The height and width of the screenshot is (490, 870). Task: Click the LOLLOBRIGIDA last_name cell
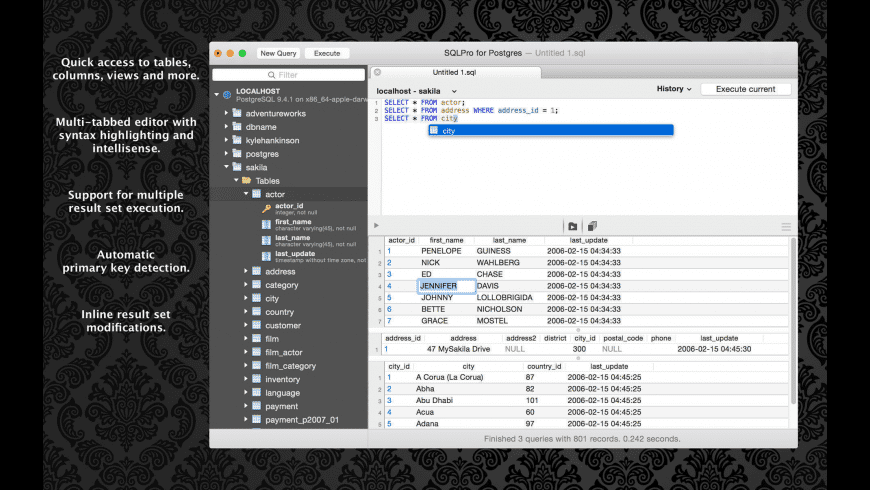pyautogui.click(x=504, y=297)
